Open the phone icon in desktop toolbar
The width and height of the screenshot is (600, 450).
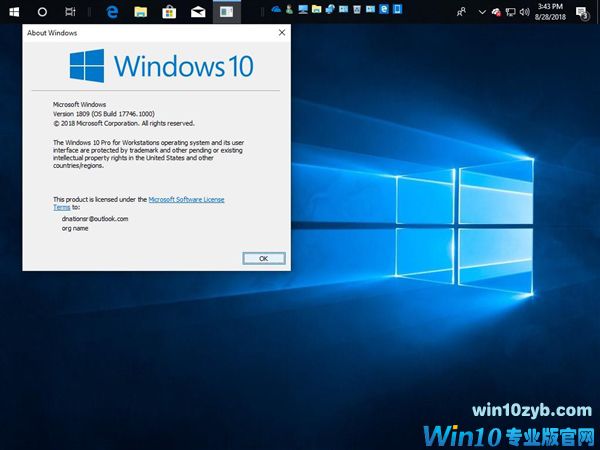coord(398,9)
